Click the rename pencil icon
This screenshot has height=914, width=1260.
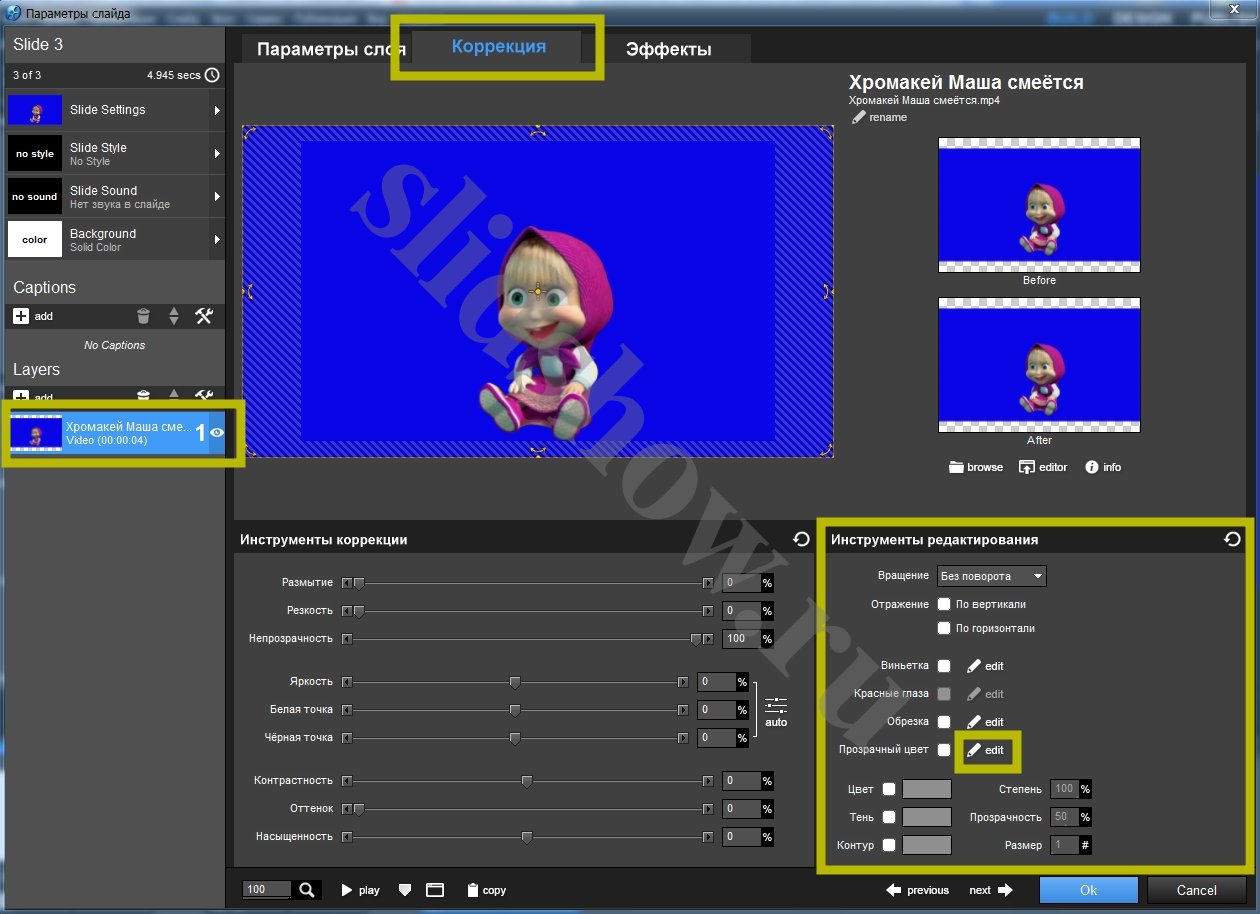858,117
